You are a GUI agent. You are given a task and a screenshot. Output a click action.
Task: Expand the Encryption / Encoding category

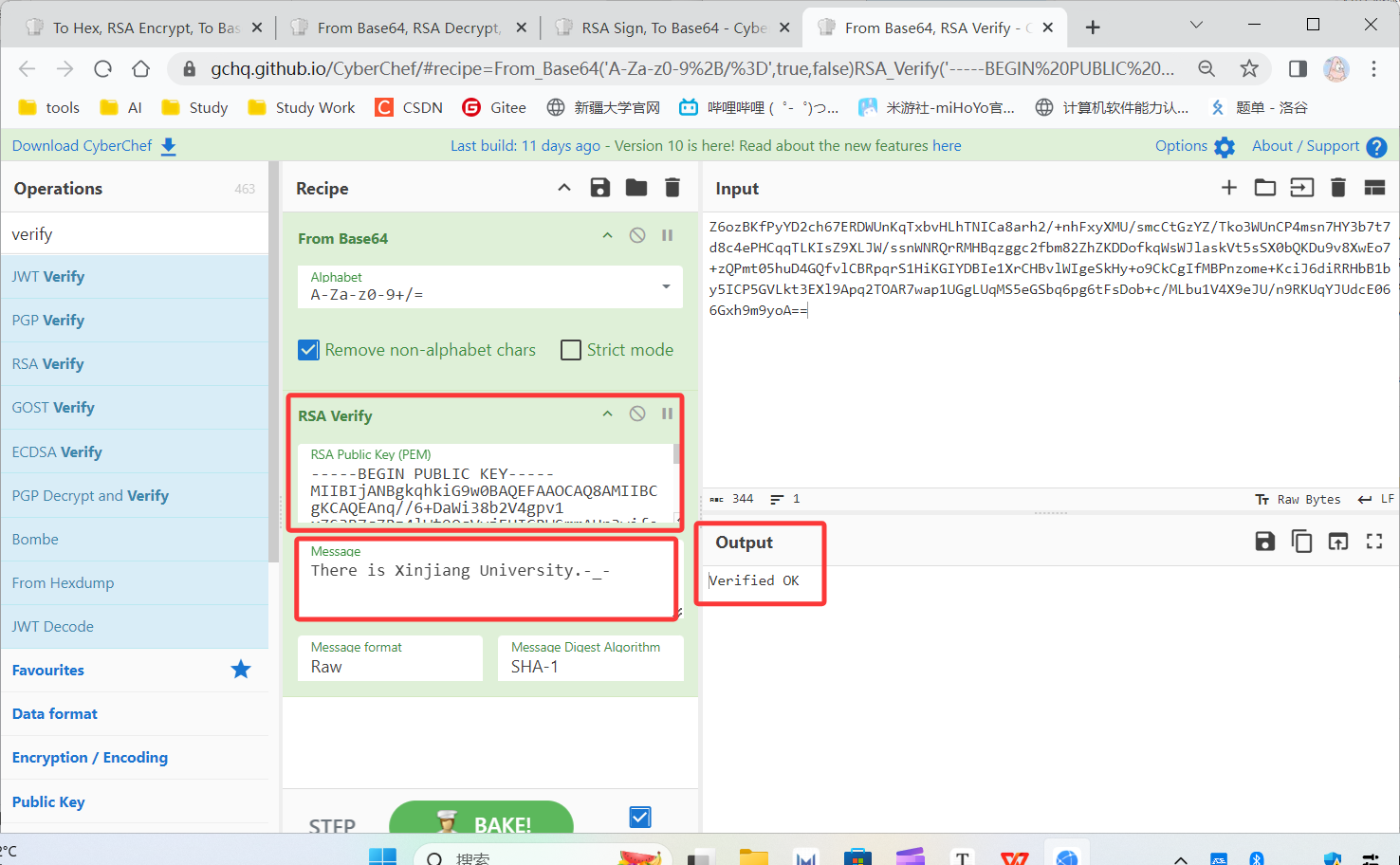point(135,757)
